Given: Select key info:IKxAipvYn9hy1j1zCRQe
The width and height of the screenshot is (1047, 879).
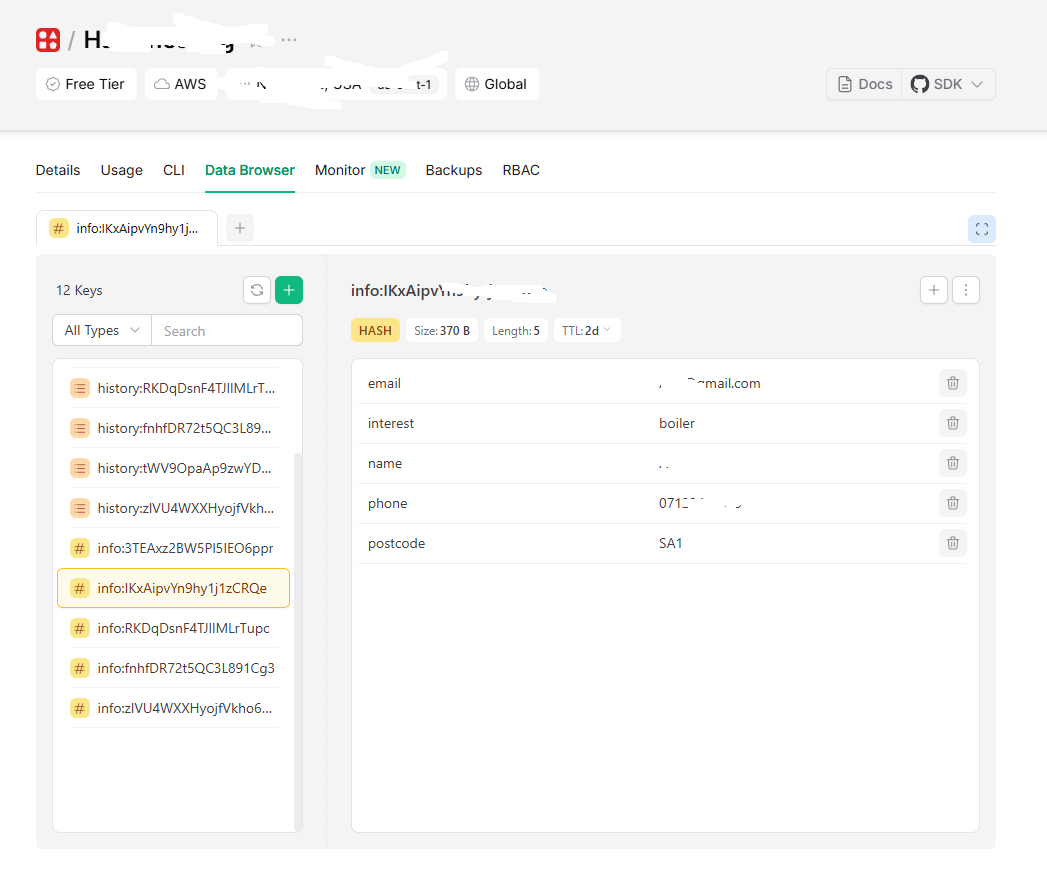Looking at the screenshot, I should 174,588.
